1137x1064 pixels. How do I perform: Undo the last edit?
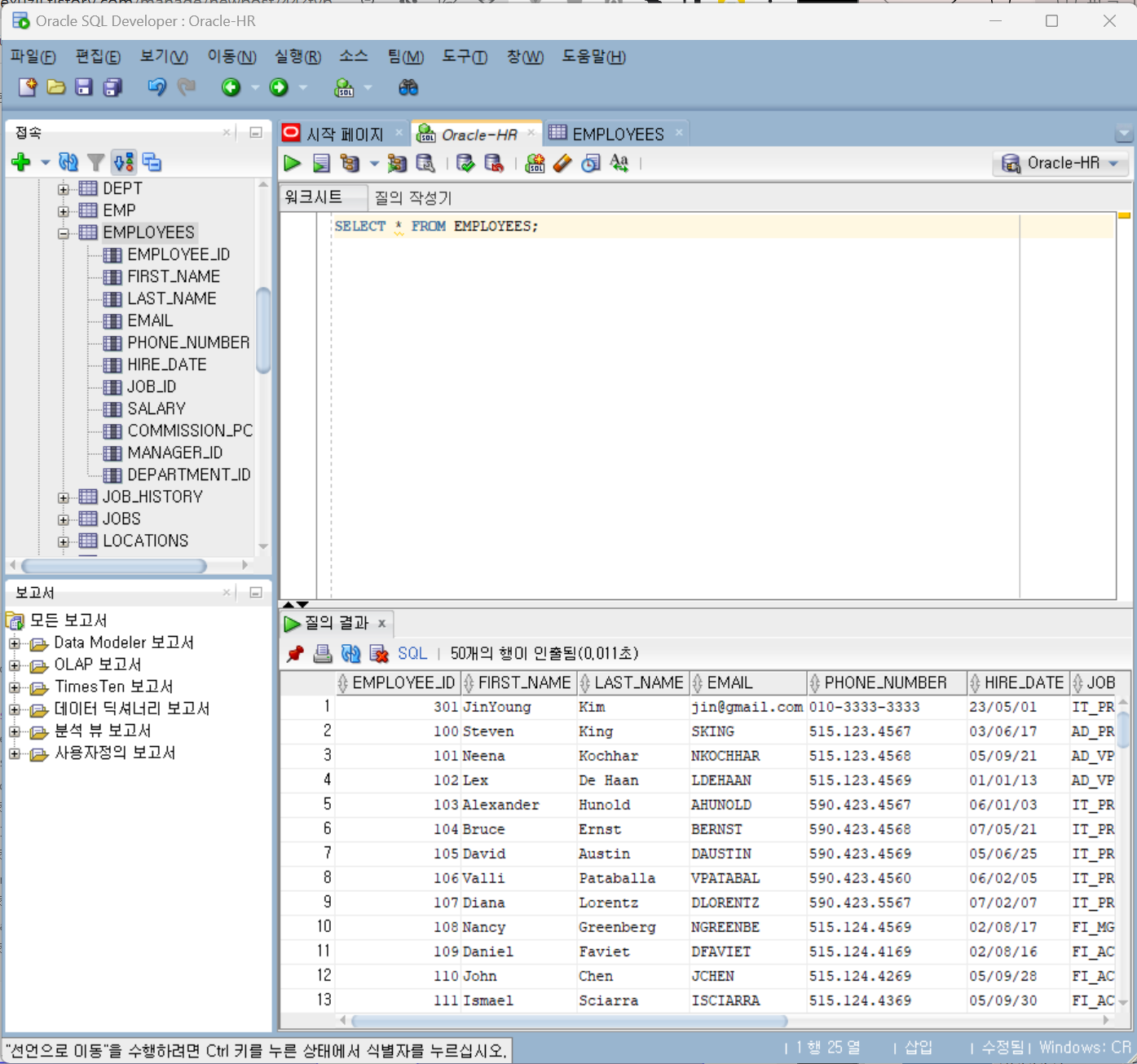pos(156,87)
